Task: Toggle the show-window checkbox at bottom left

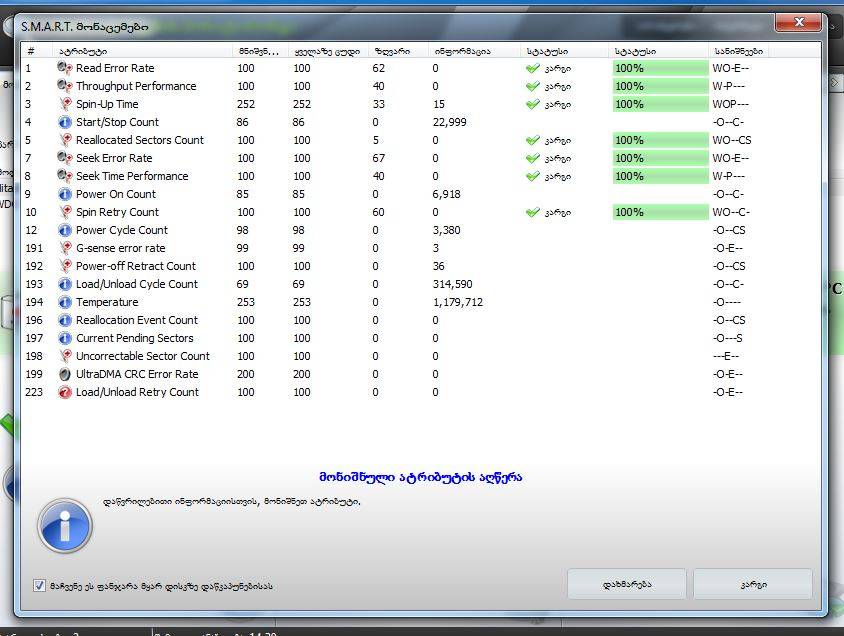Action: tap(39, 585)
